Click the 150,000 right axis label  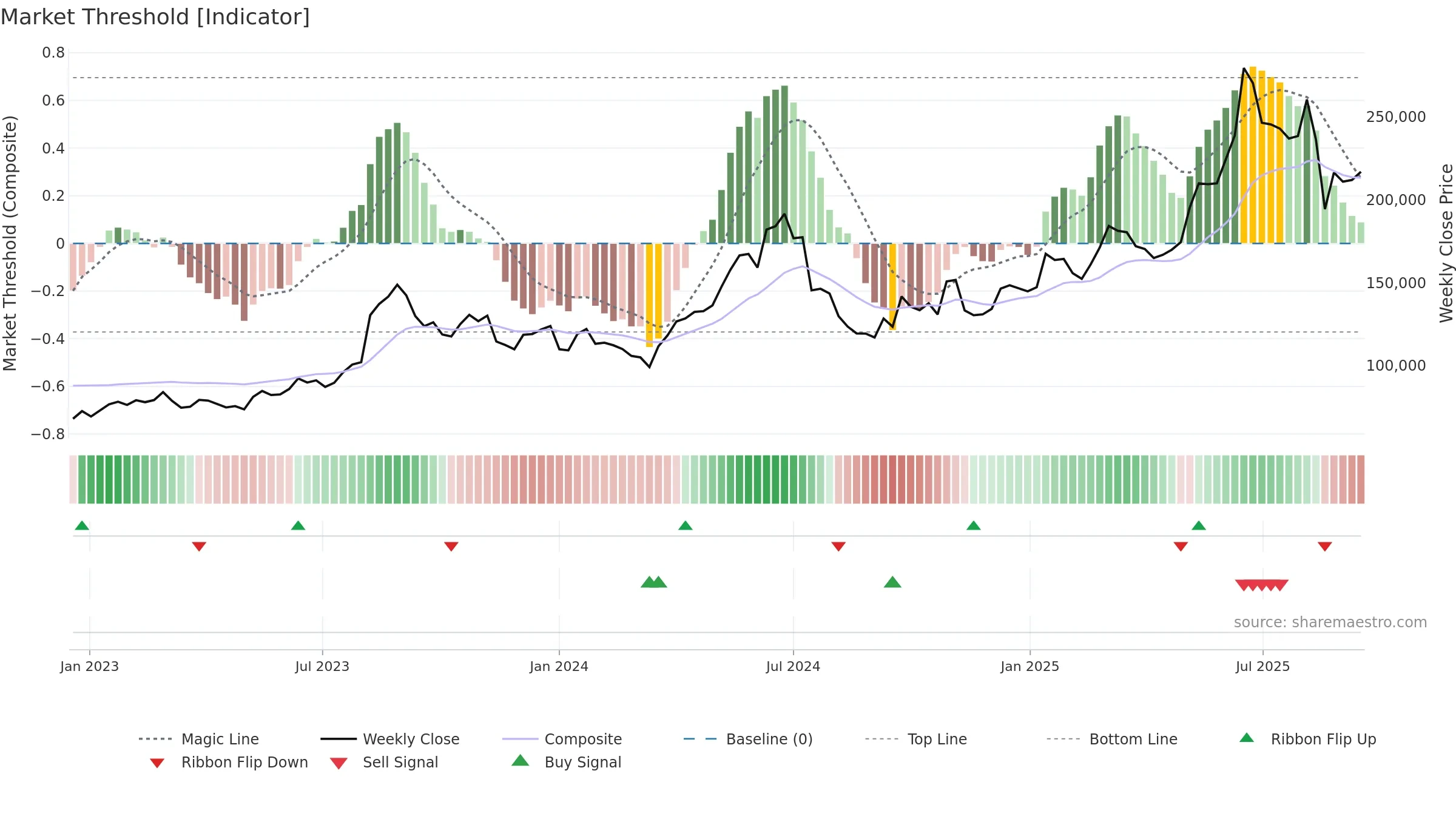coord(1396,283)
